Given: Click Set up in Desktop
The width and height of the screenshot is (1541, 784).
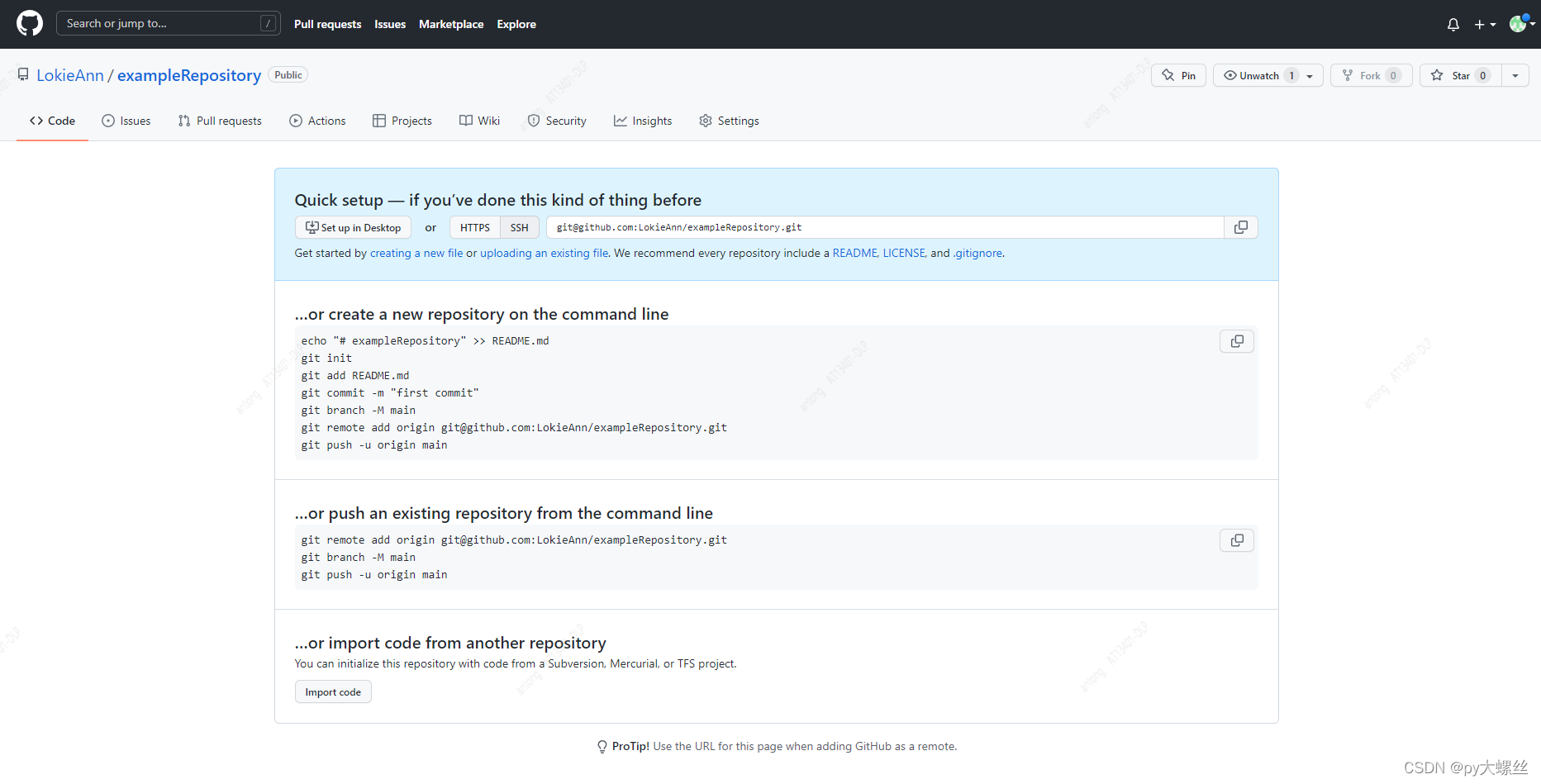Looking at the screenshot, I should click(x=353, y=227).
